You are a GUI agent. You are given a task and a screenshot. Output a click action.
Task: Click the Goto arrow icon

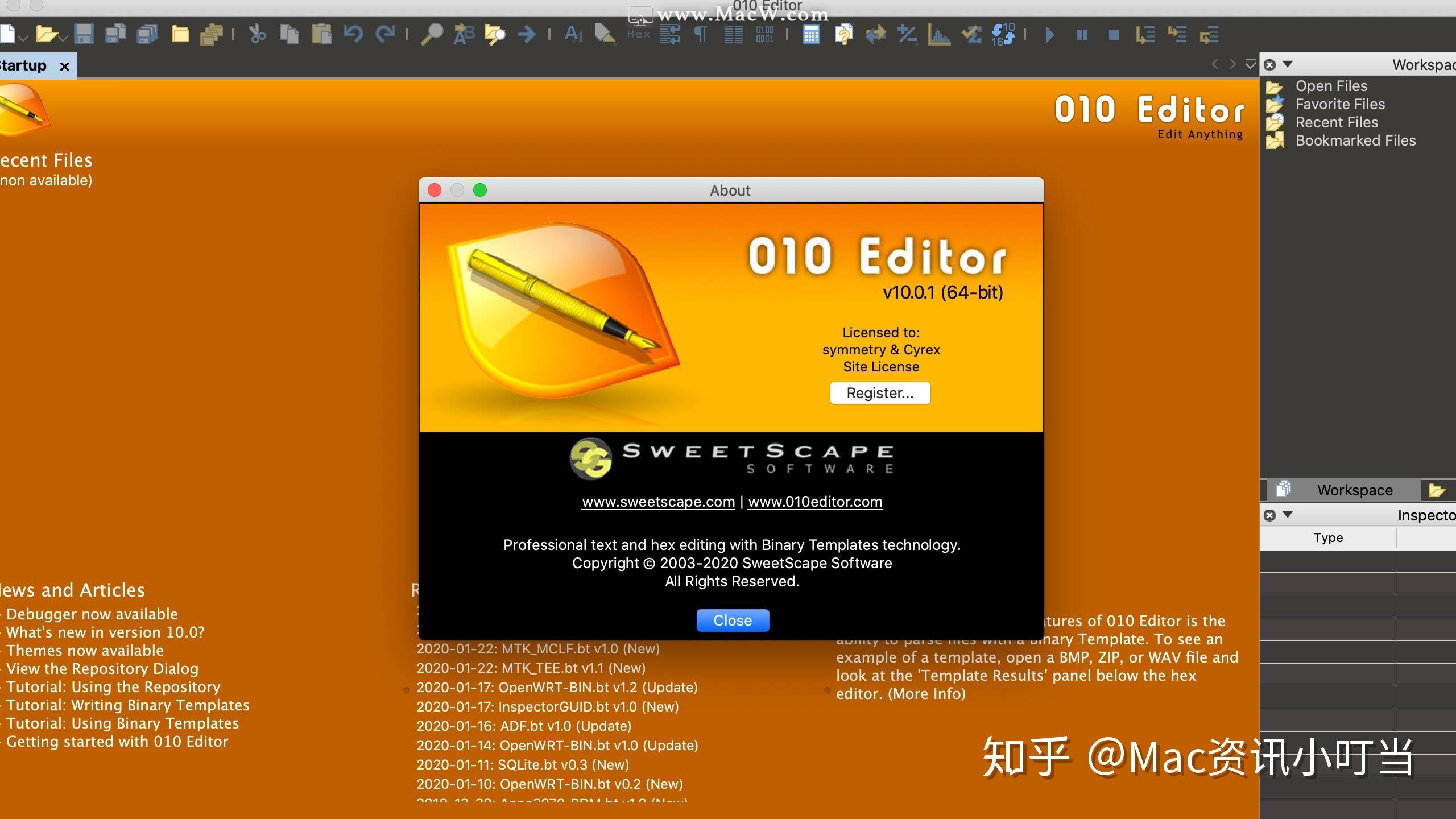[x=527, y=34]
